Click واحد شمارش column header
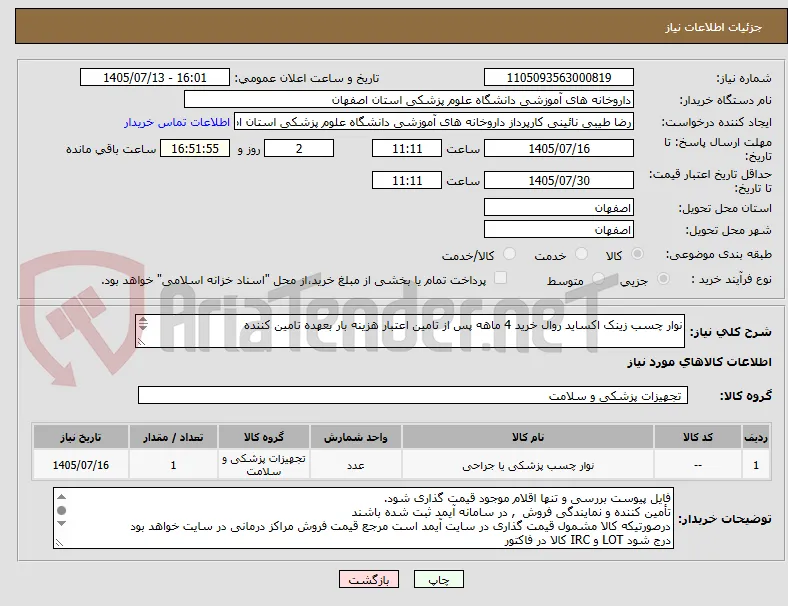788x606 pixels. pos(355,437)
